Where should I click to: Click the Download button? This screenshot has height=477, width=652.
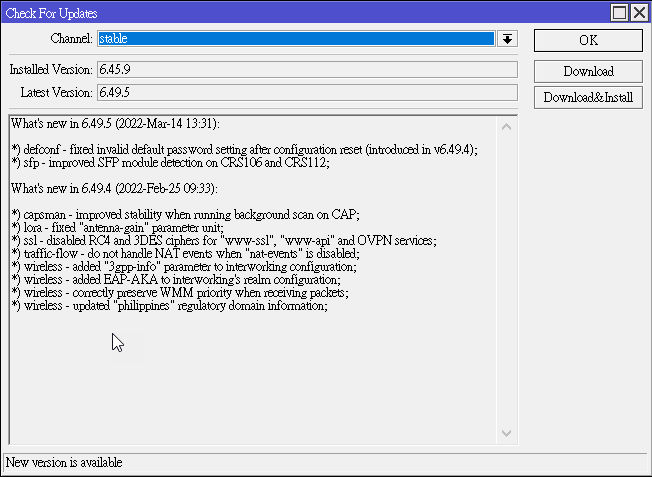(x=588, y=72)
